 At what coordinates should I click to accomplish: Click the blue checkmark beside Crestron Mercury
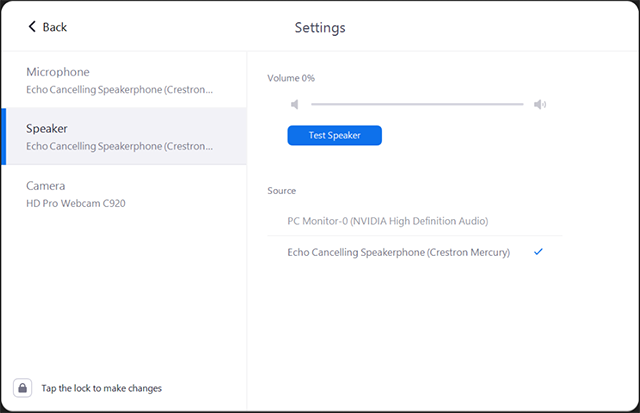tap(538, 252)
